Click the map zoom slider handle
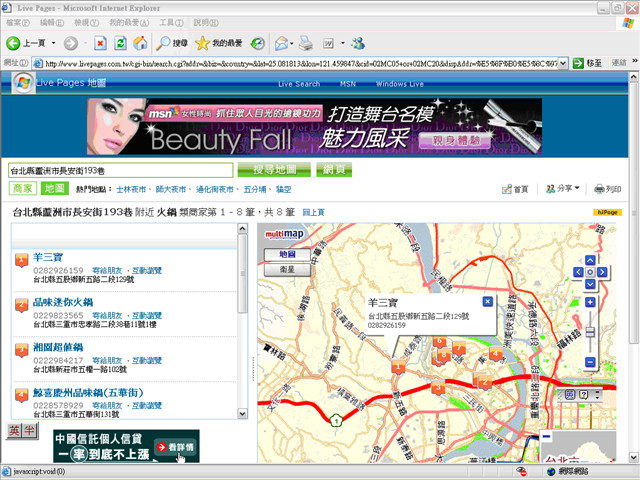 (x=590, y=332)
